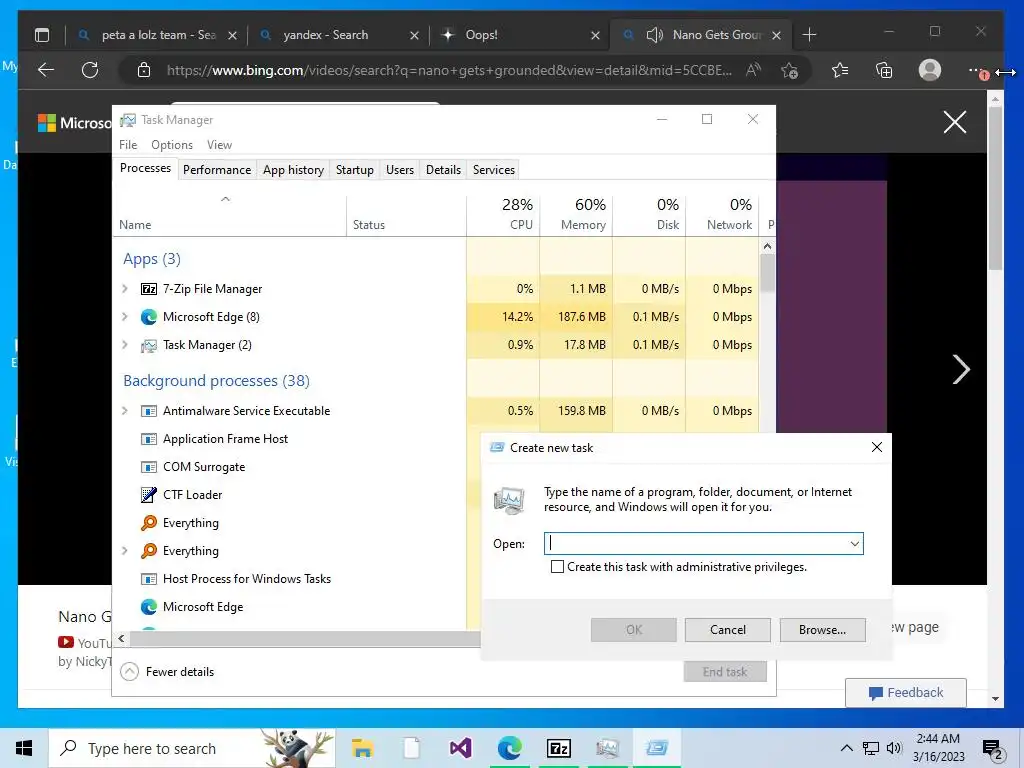Click the Read aloud icon in address bar
1024x768 pixels.
tap(753, 70)
